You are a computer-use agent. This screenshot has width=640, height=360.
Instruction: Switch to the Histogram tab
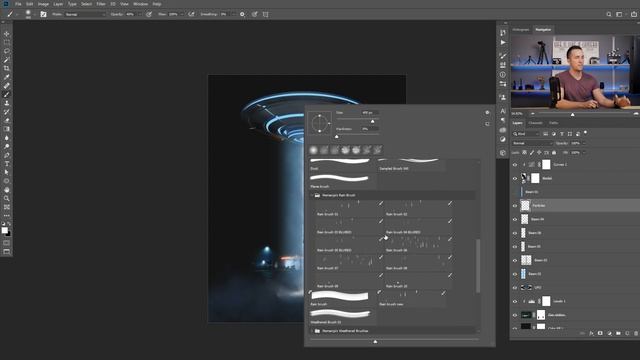tap(521, 30)
